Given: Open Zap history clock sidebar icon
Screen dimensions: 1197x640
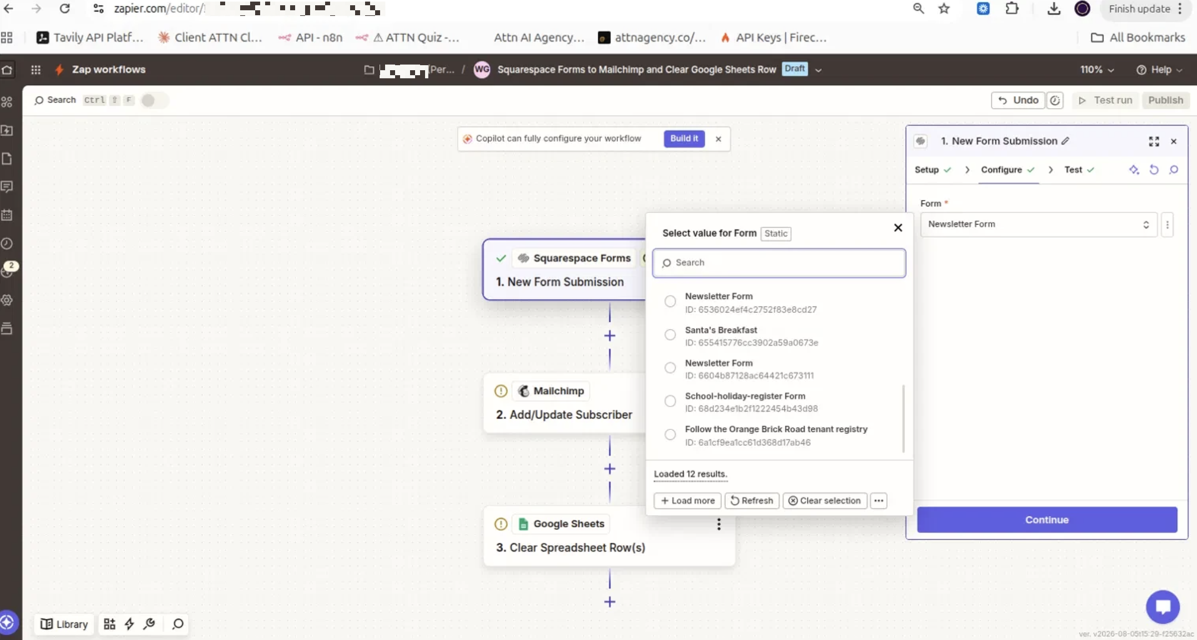Looking at the screenshot, I should coord(7,244).
